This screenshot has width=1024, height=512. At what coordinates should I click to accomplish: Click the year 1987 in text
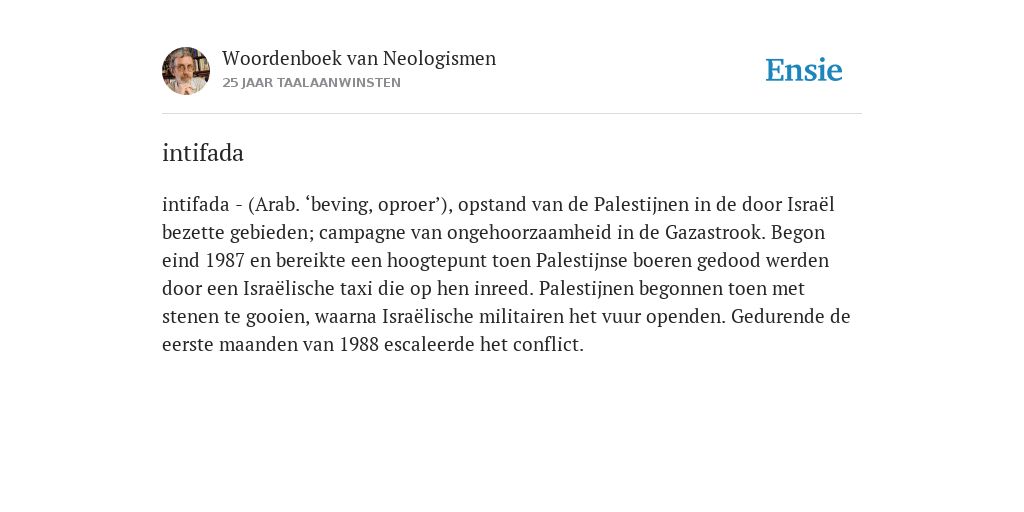tap(225, 261)
